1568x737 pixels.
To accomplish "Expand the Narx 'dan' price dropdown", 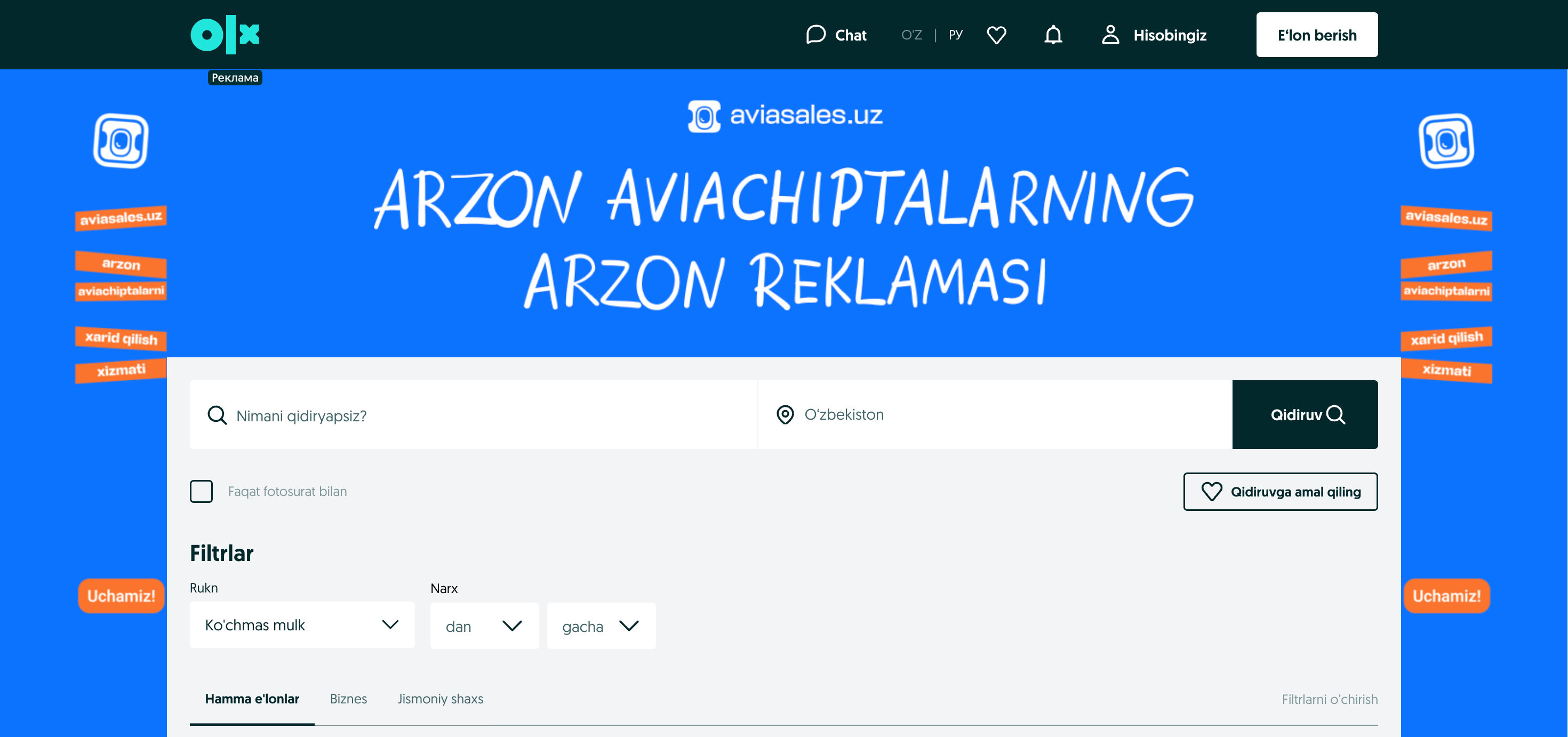I will click(484, 626).
